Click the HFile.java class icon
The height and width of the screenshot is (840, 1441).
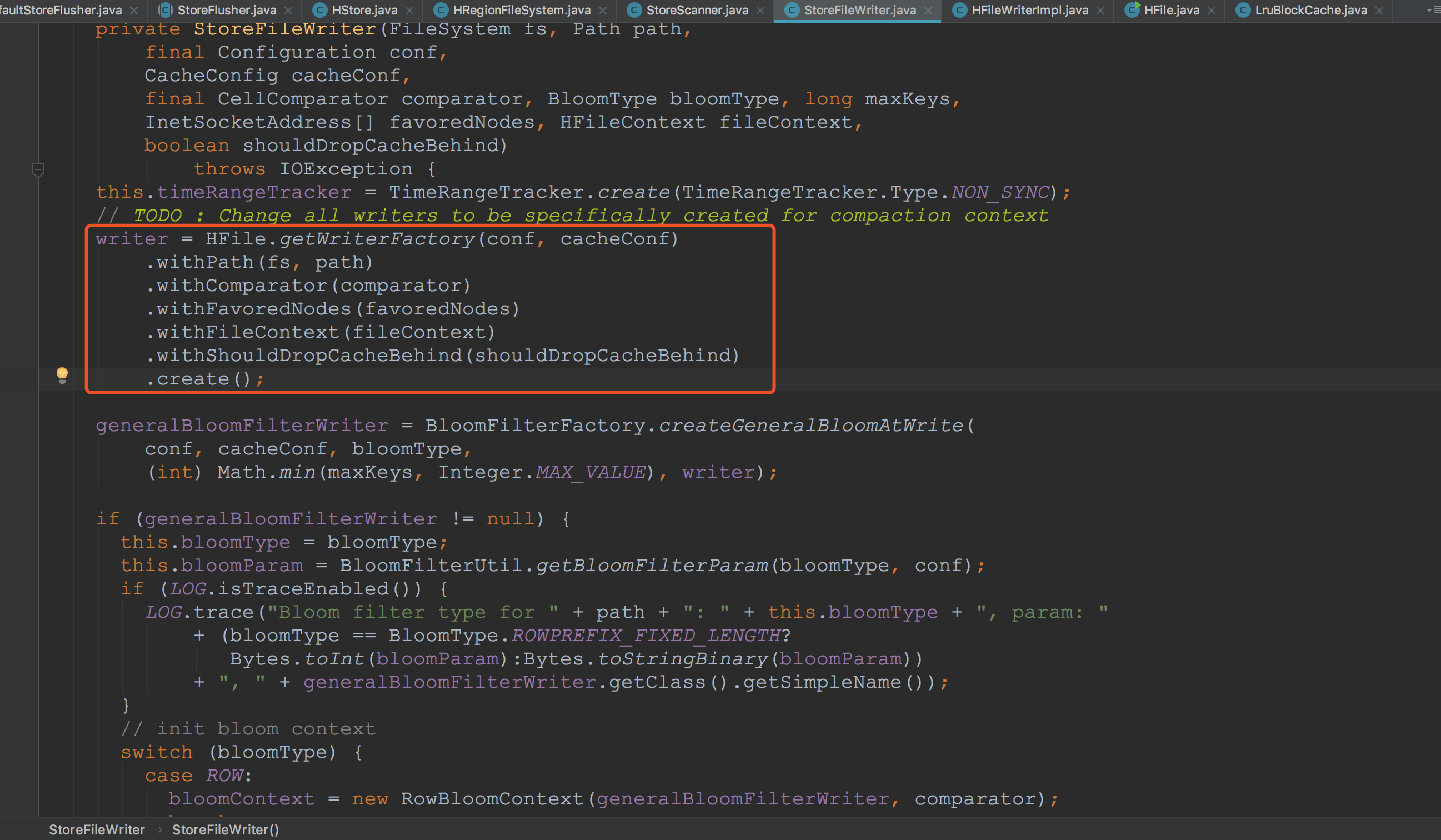click(x=1132, y=11)
